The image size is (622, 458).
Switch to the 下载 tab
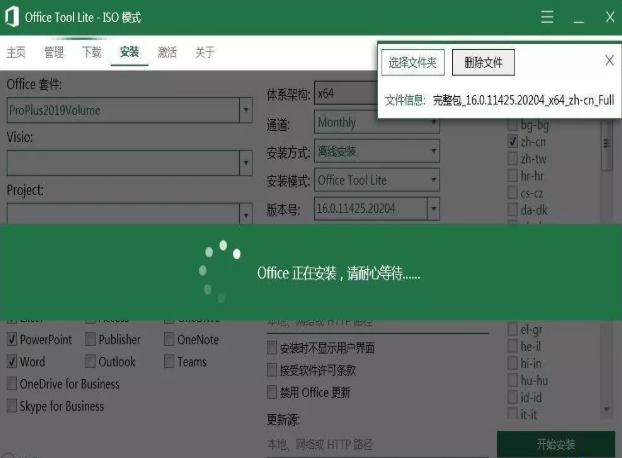pyautogui.click(x=91, y=52)
